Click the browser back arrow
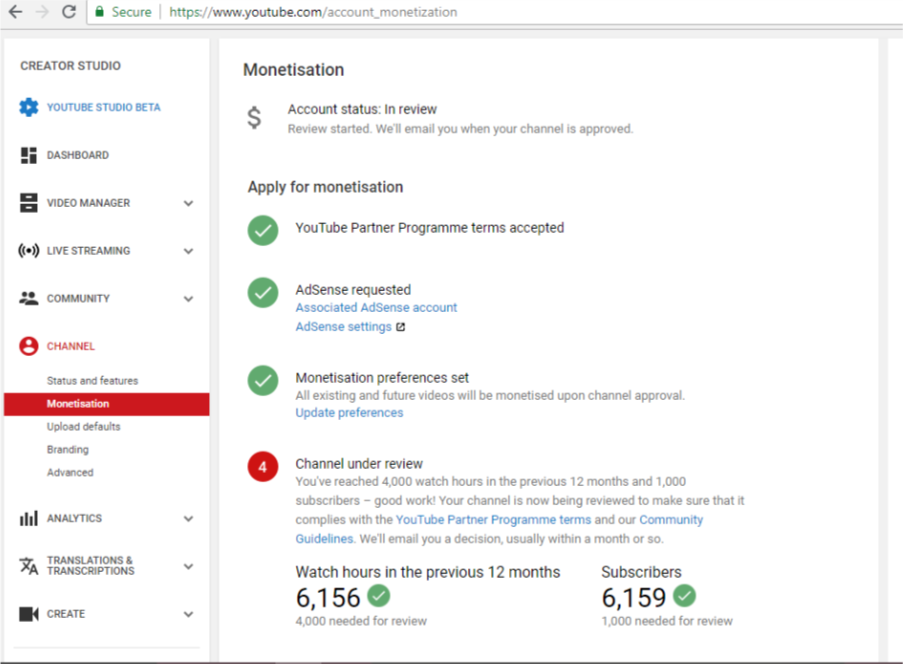This screenshot has width=903, height=664. click(16, 12)
